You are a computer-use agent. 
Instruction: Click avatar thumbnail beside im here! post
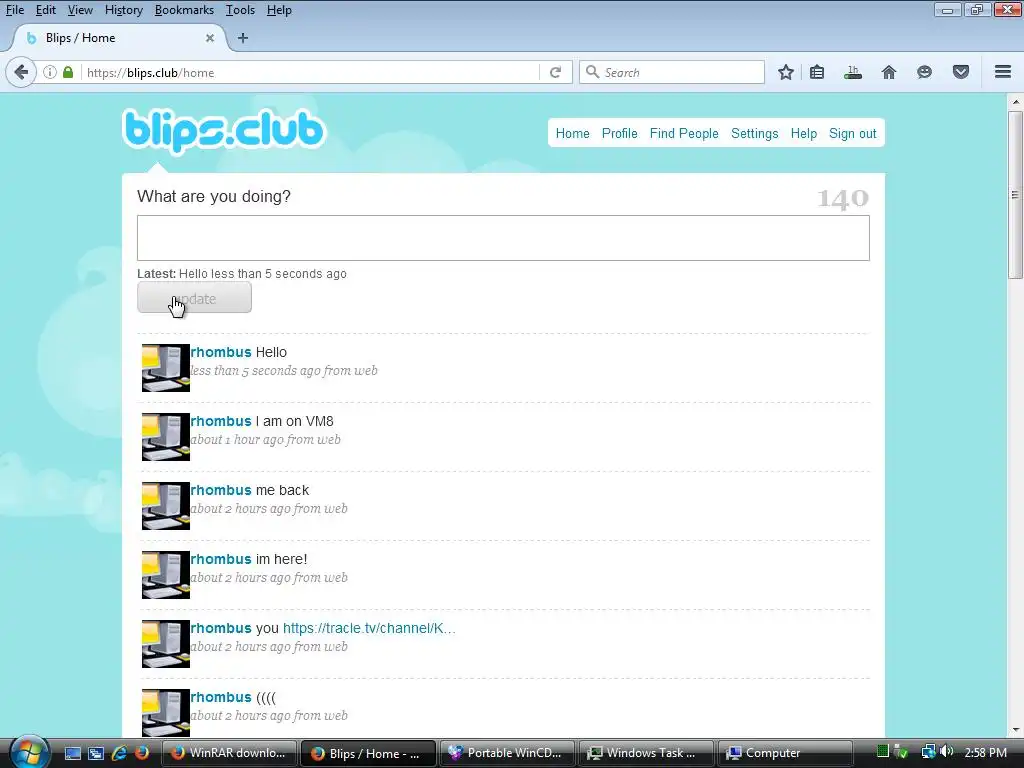pyautogui.click(x=166, y=575)
